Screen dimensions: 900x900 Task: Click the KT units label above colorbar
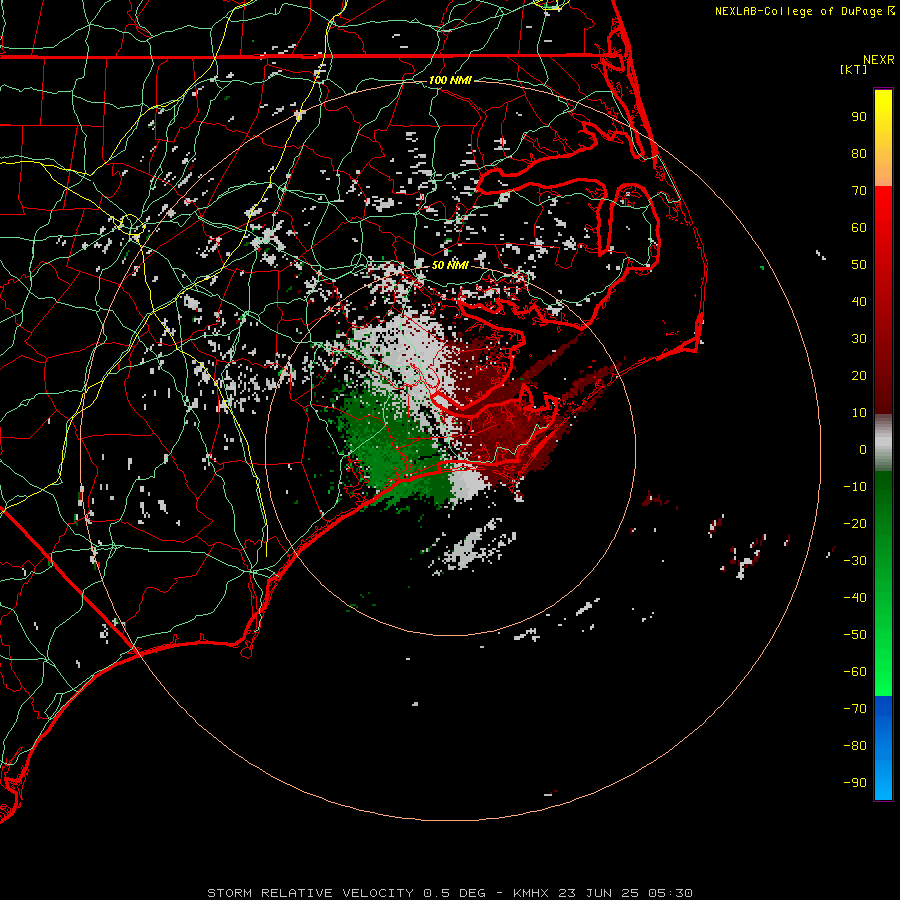854,69
